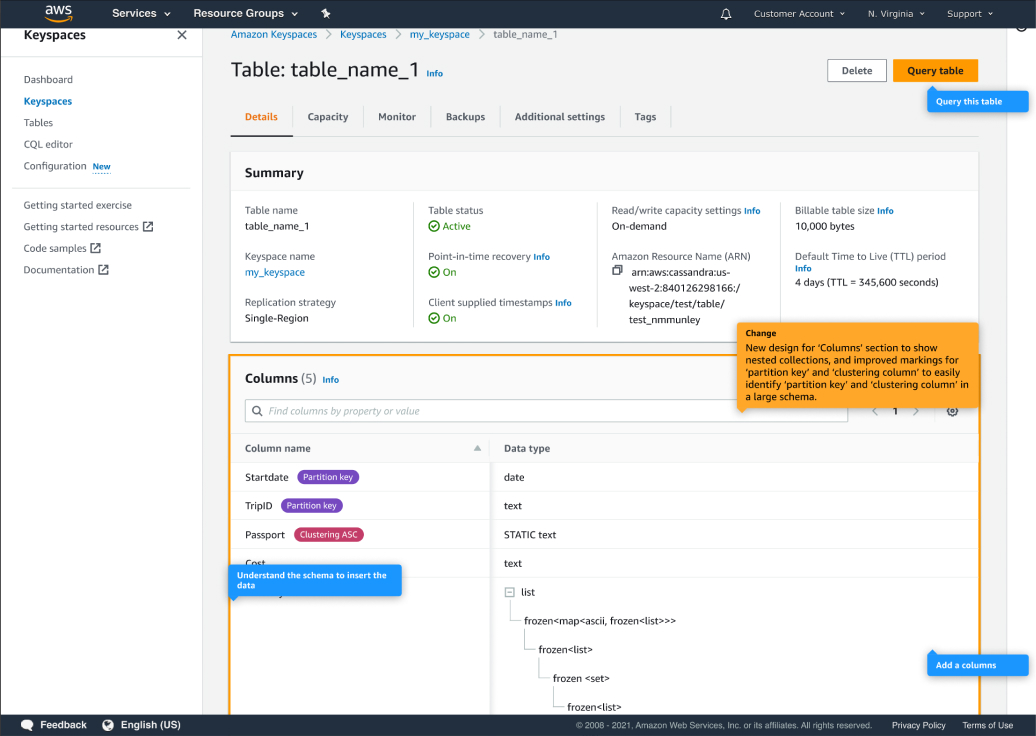Click the AWS logo in the header
1036x736 pixels.
click(58, 13)
